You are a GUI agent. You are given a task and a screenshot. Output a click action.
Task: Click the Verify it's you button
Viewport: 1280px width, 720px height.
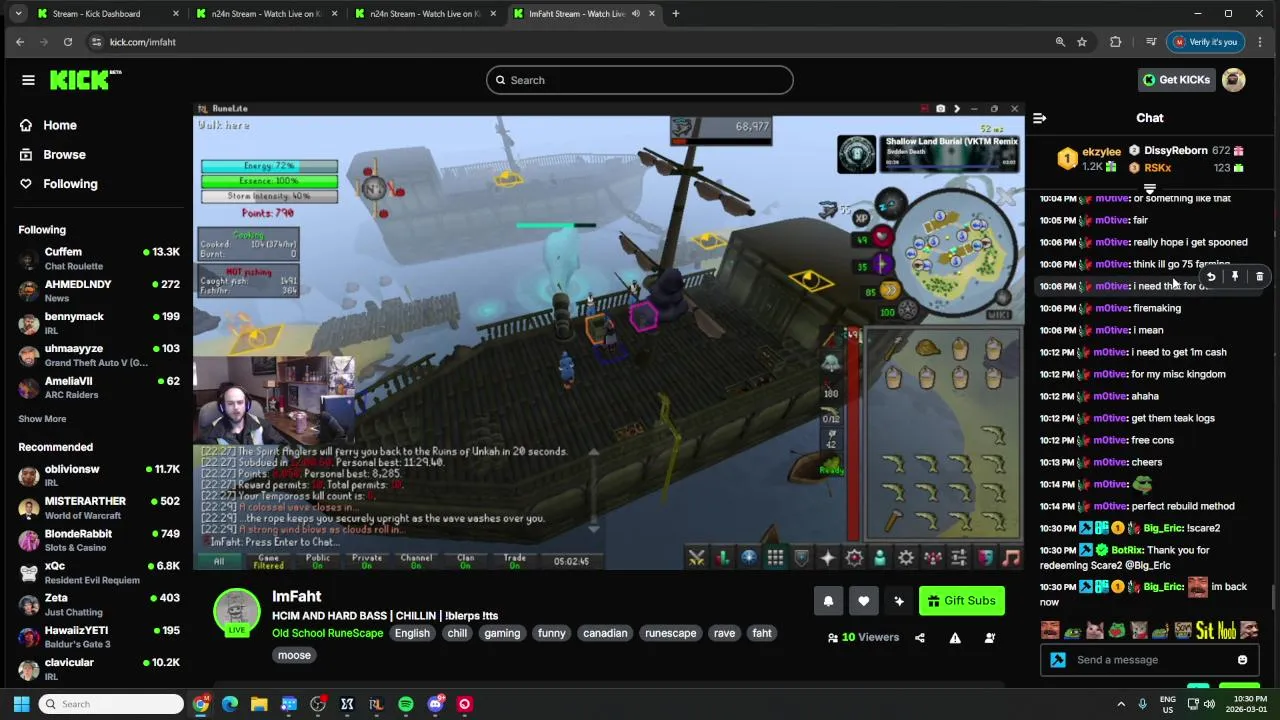tap(1205, 42)
